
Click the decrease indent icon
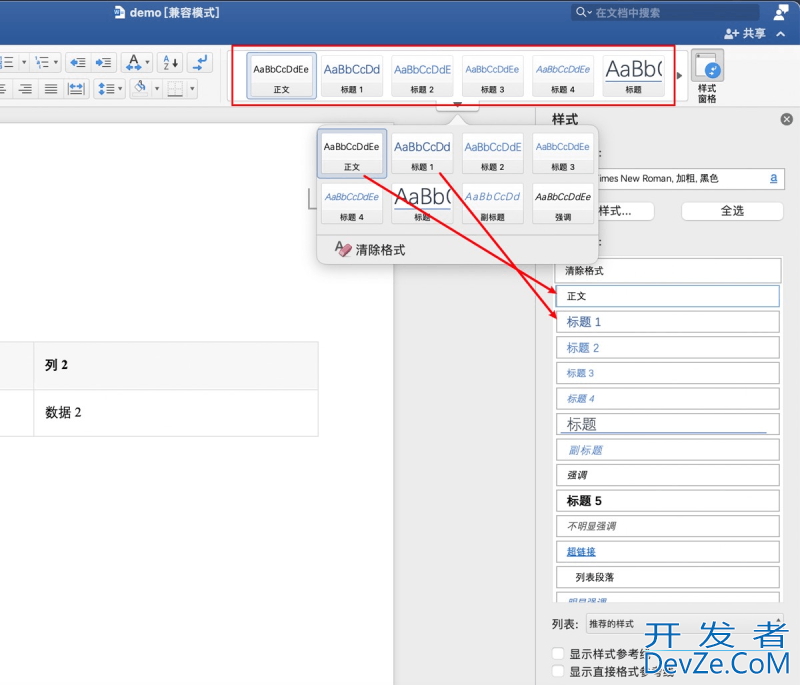click(80, 62)
